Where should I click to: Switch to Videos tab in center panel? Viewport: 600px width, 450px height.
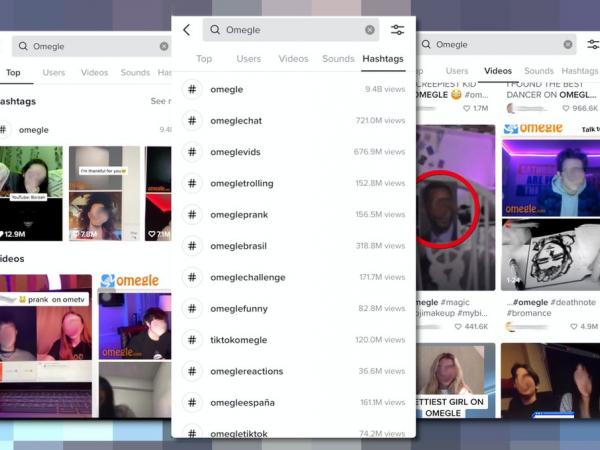point(293,59)
